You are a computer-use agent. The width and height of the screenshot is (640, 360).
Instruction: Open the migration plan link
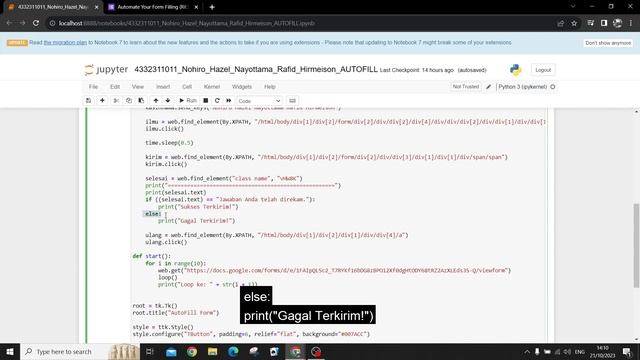pyautogui.click(x=65, y=42)
